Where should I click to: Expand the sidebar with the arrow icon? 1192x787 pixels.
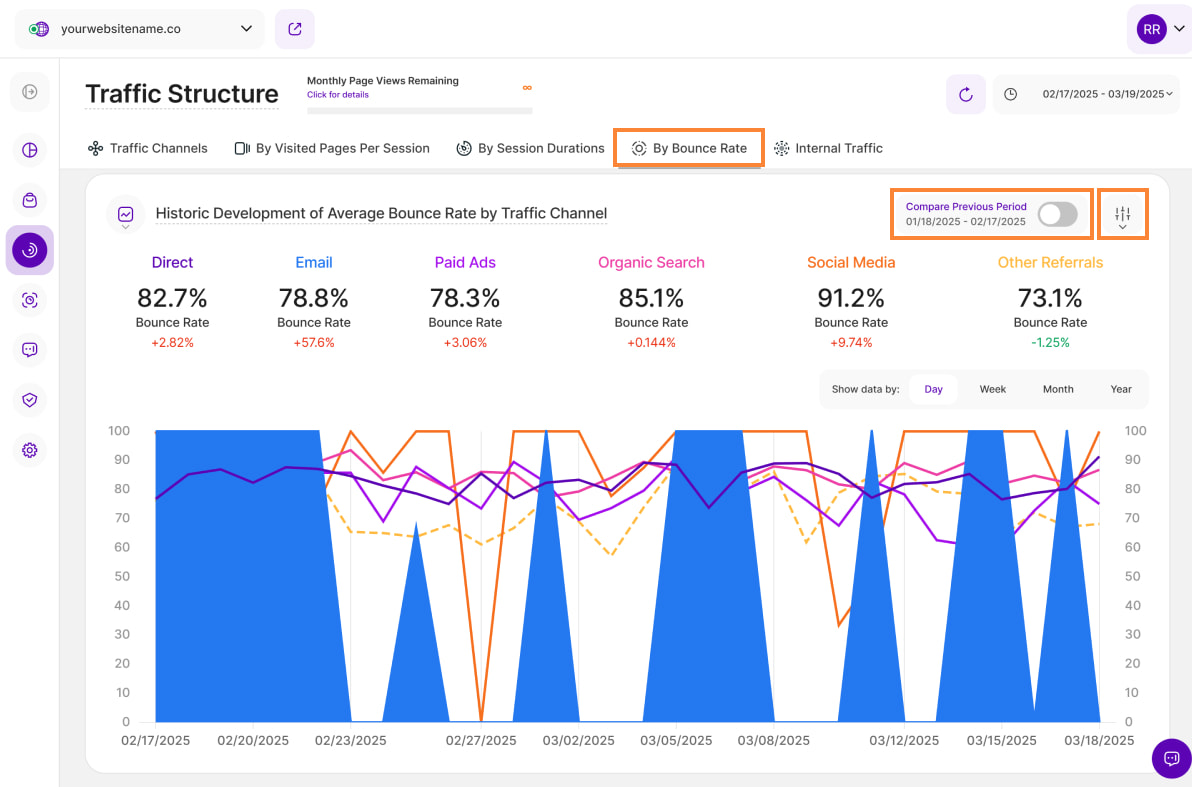tap(30, 92)
